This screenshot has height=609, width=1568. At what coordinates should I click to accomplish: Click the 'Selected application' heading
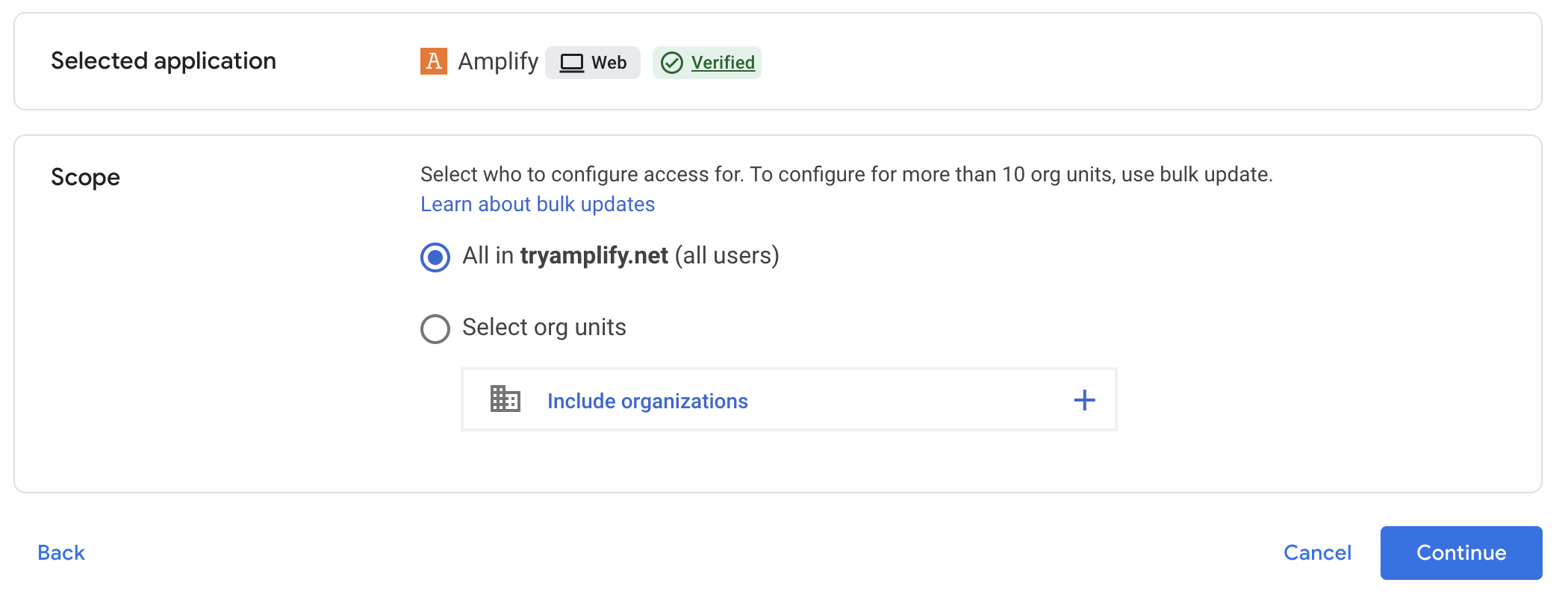164,61
